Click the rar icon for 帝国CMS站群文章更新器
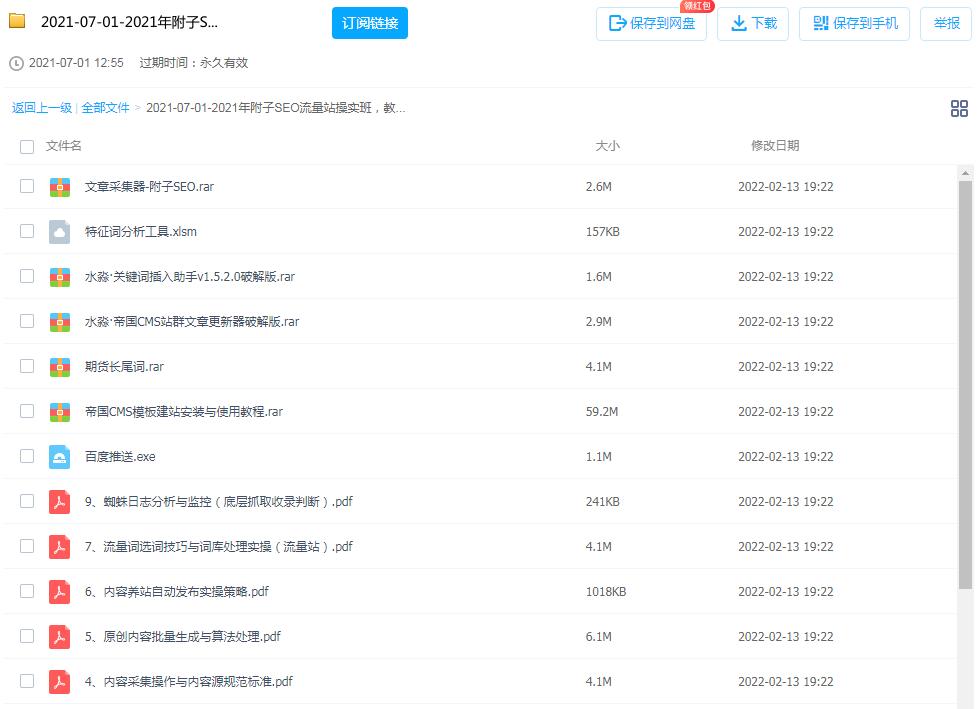Screen dimensions: 977x709 60,321
